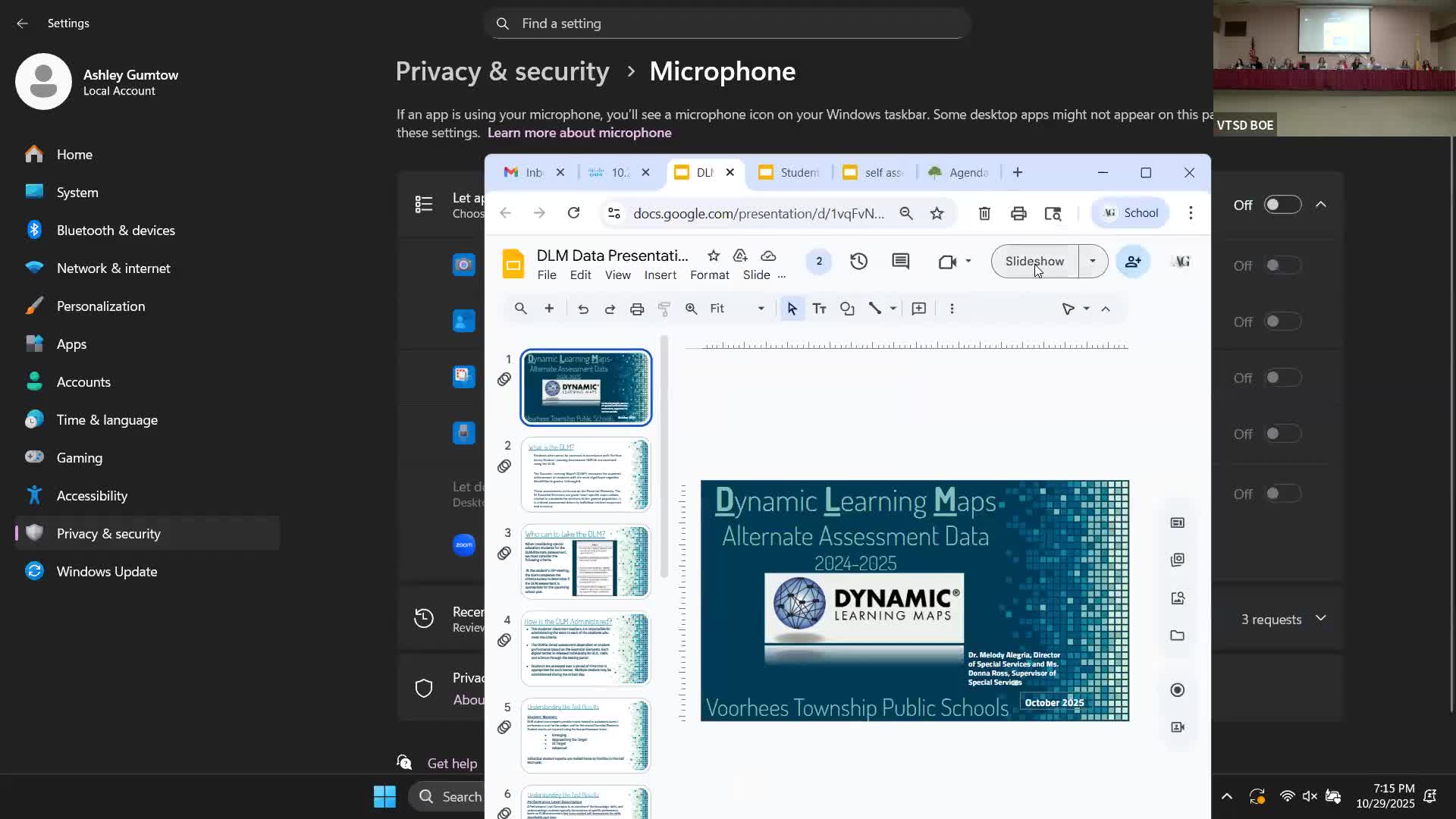Click the undo arrow in Slides toolbar

point(582,309)
